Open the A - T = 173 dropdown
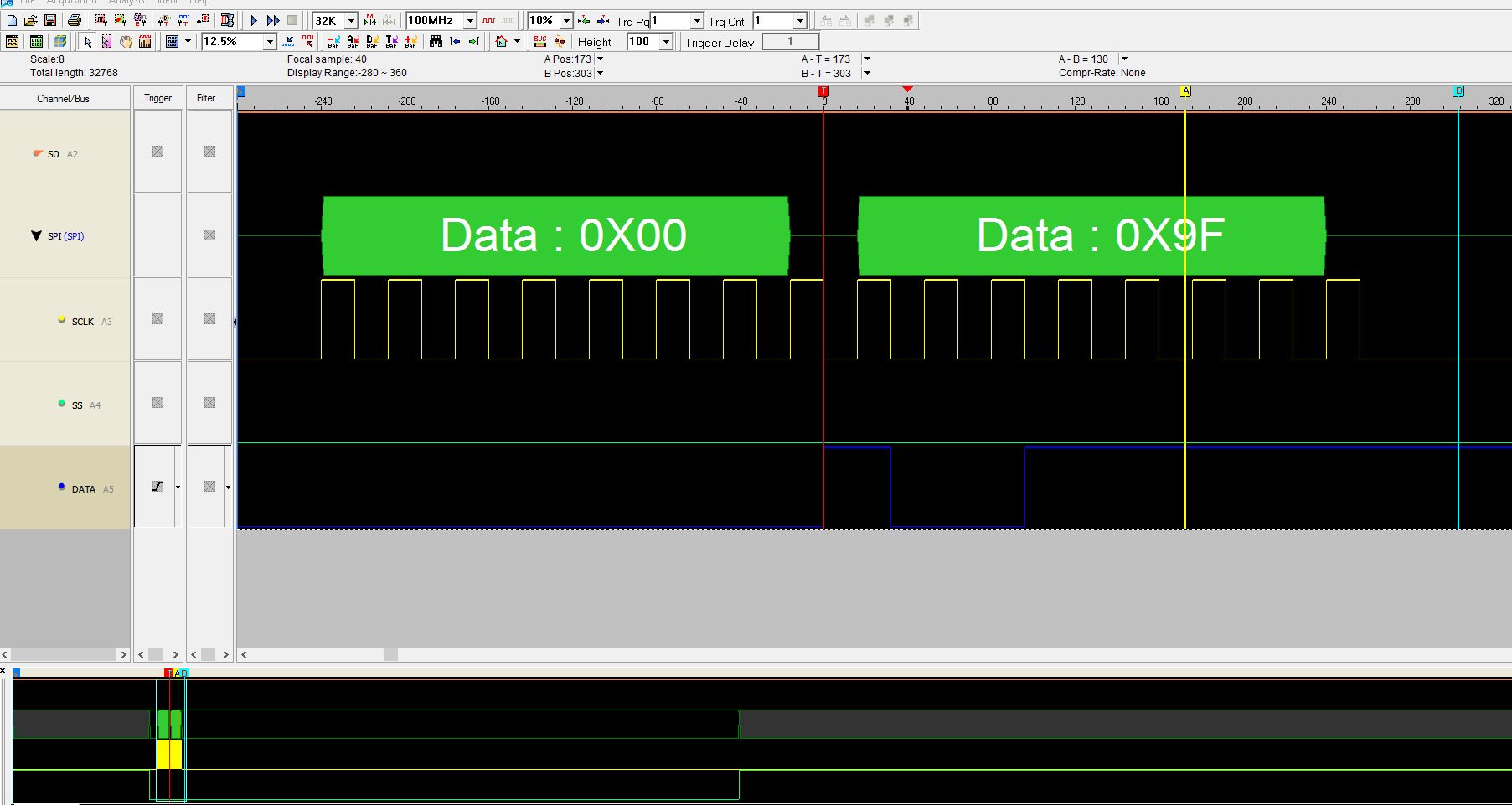The image size is (1512, 805). click(x=867, y=59)
